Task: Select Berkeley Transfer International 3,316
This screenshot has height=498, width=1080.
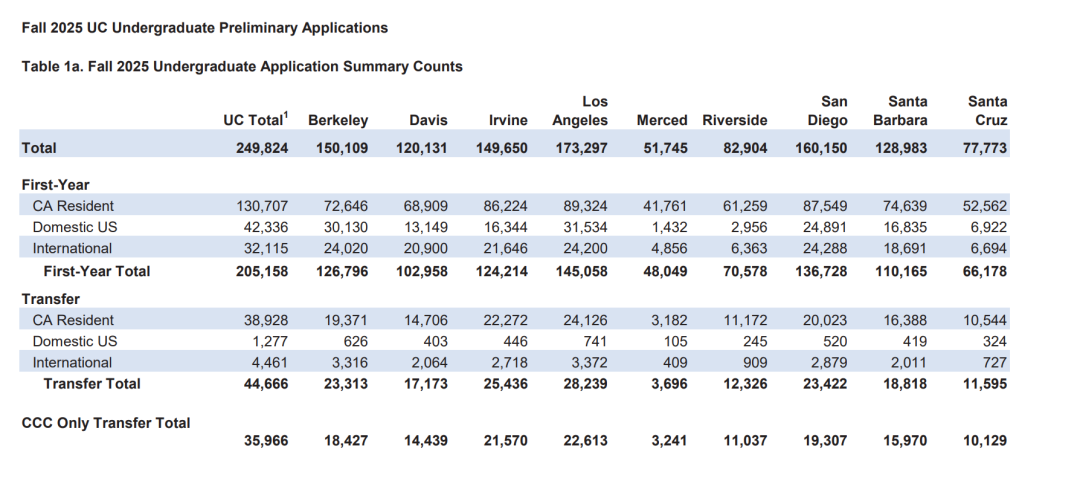Action: [x=350, y=362]
